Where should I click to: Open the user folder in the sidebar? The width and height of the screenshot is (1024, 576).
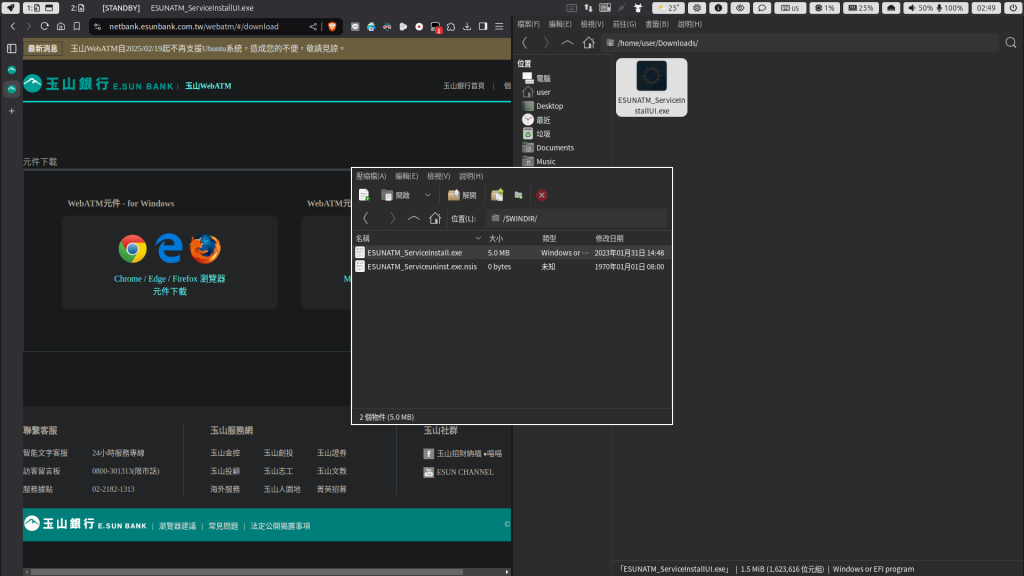[x=537, y=92]
